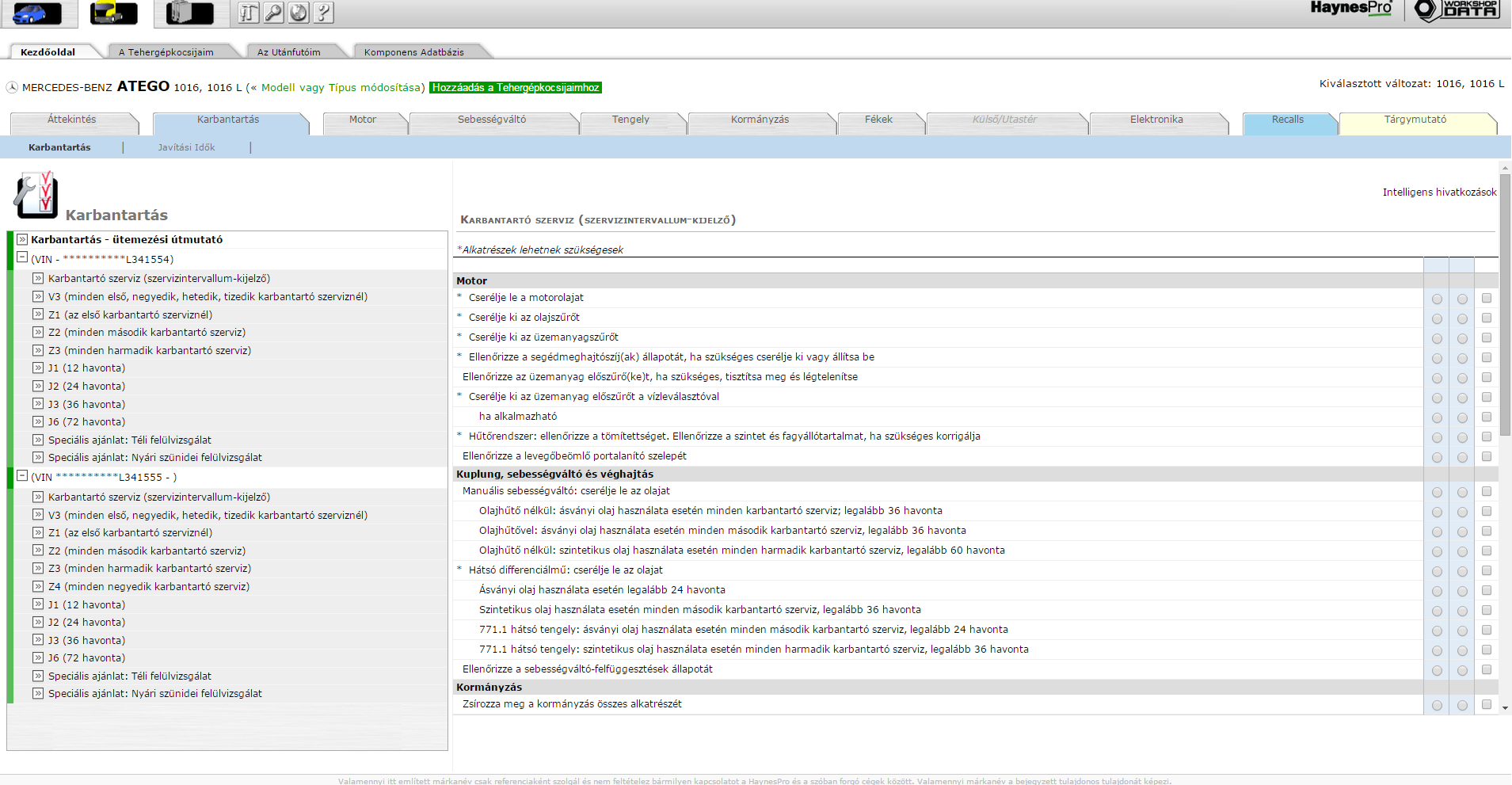Open help with the question mark icon
The height and width of the screenshot is (785, 1512).
pos(323,13)
